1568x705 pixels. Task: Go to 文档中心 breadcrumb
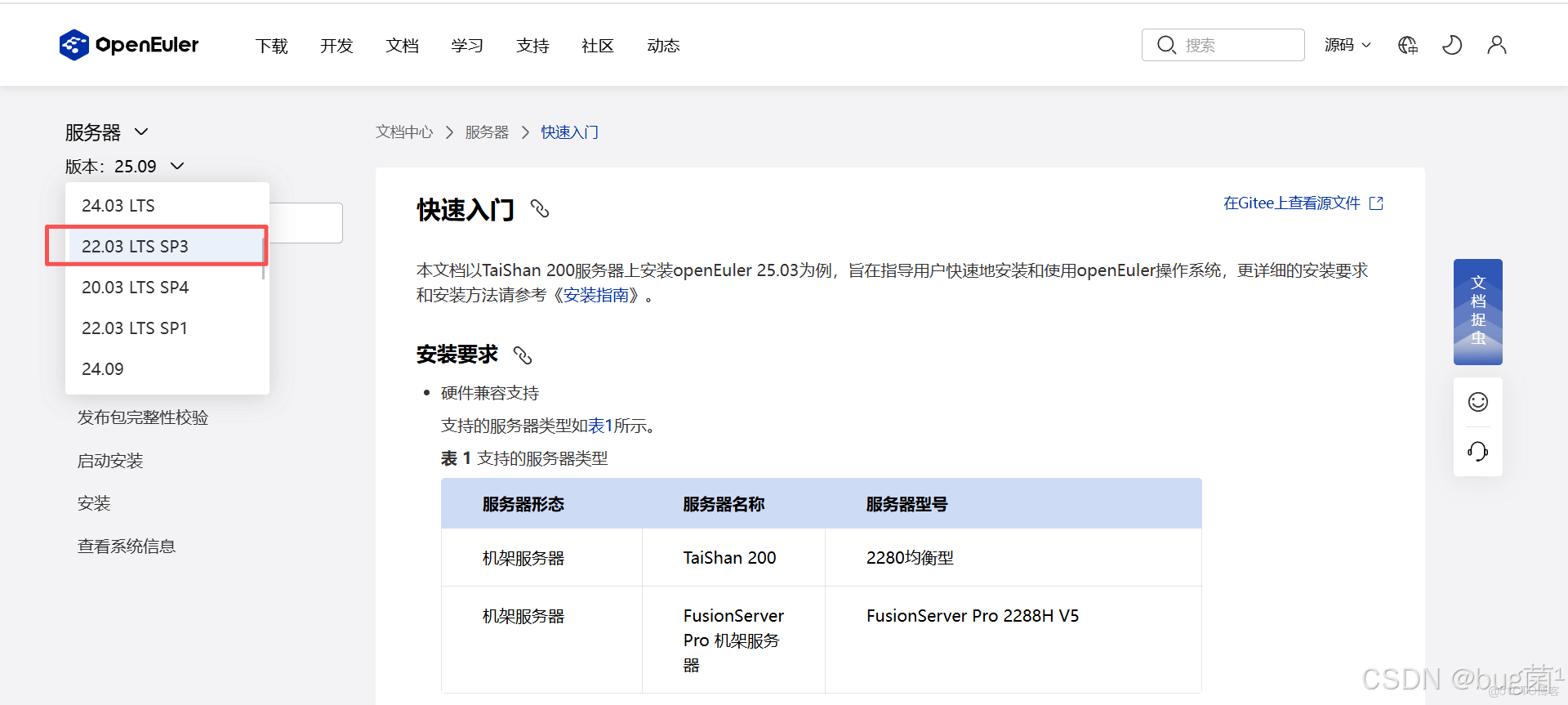pyautogui.click(x=404, y=132)
